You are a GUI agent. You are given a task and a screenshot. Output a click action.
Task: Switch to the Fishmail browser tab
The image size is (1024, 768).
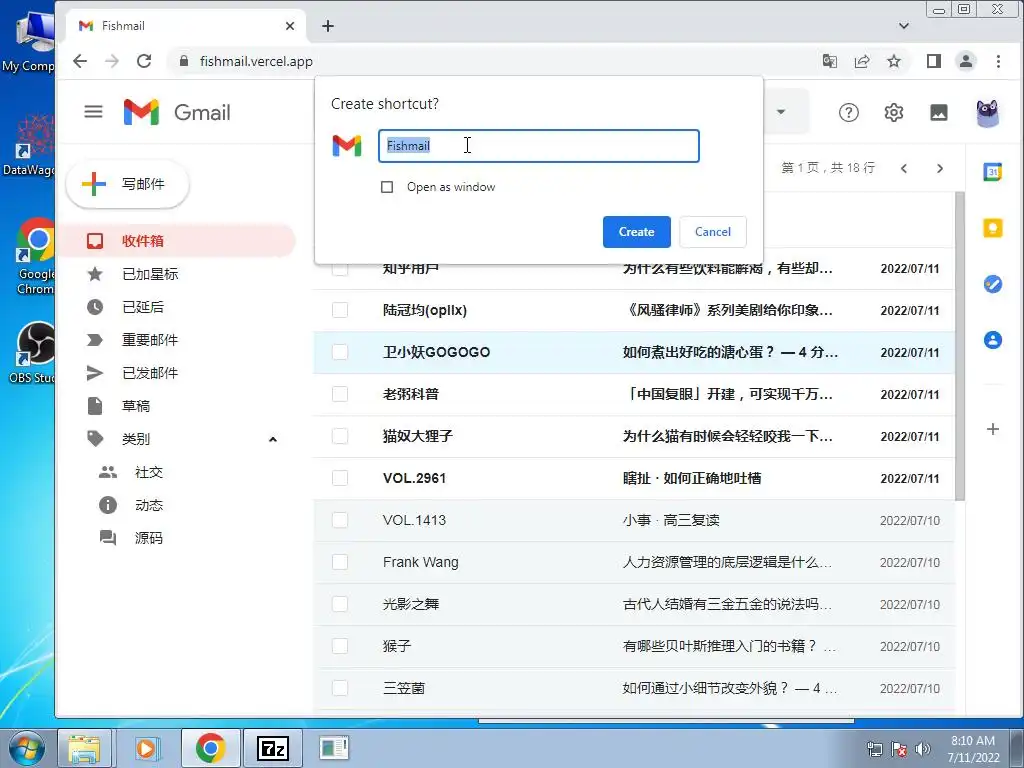click(x=186, y=26)
